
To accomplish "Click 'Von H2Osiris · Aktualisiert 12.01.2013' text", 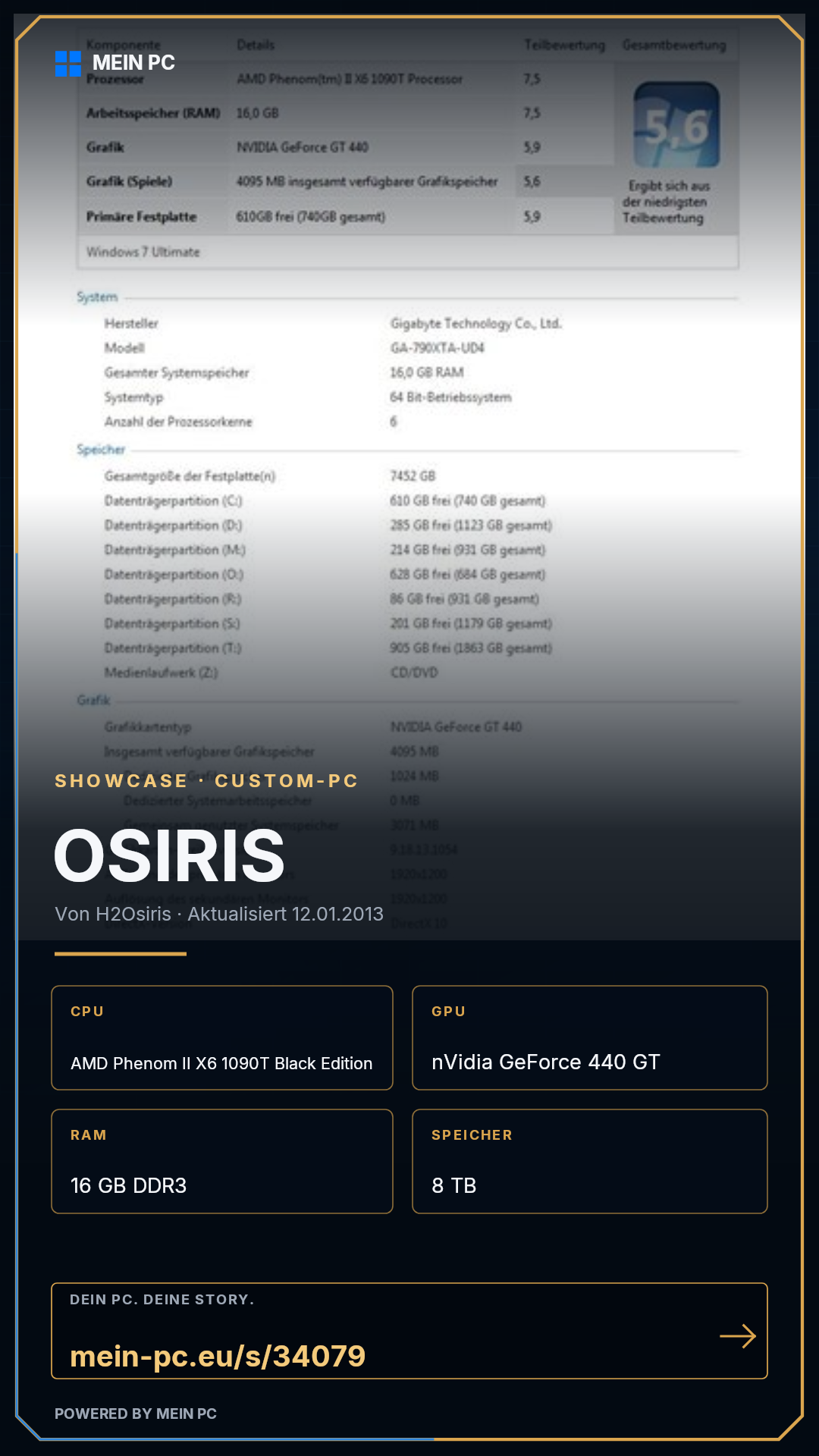I will pyautogui.click(x=219, y=914).
